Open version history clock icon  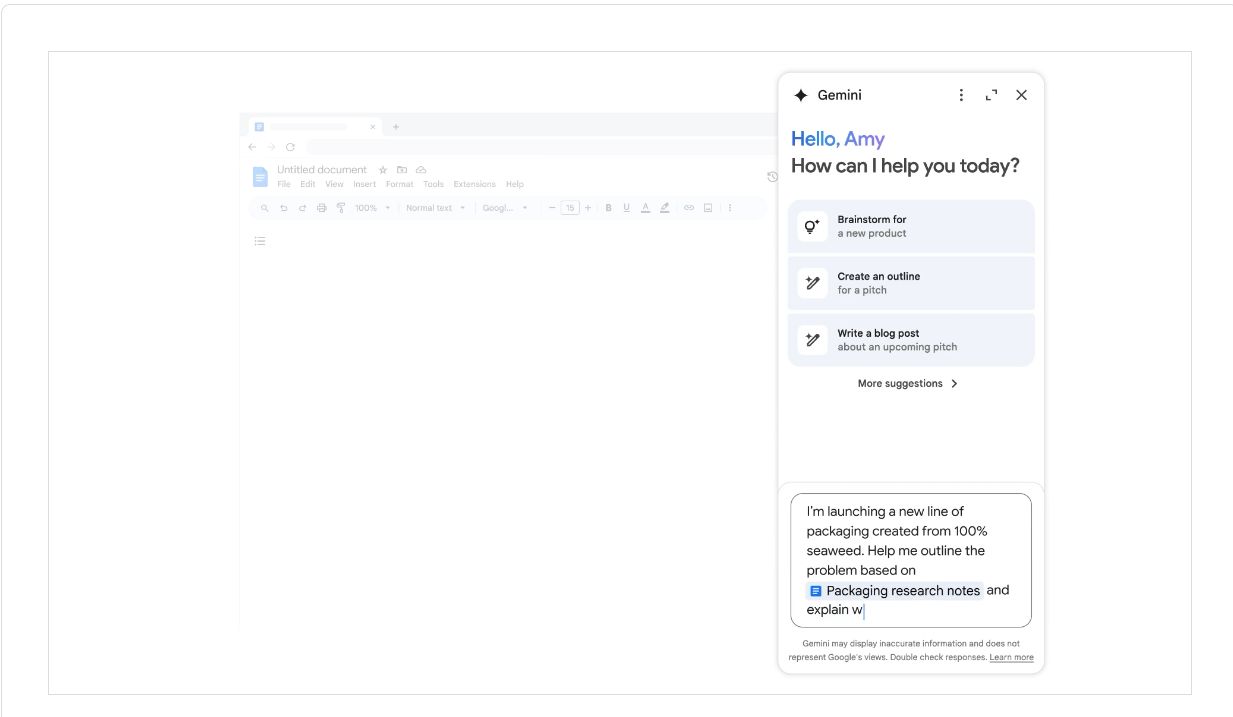[x=773, y=177]
